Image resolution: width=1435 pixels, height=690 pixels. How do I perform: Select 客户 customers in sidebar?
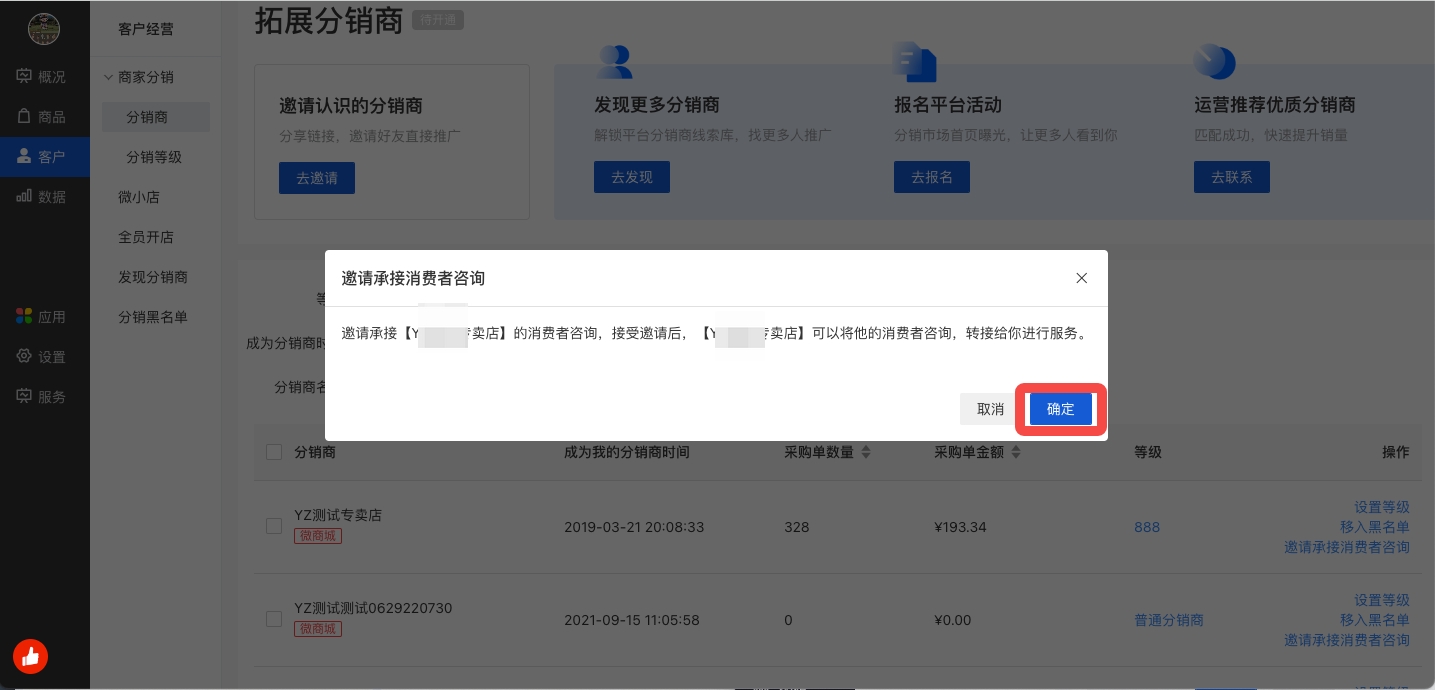[x=44, y=157]
